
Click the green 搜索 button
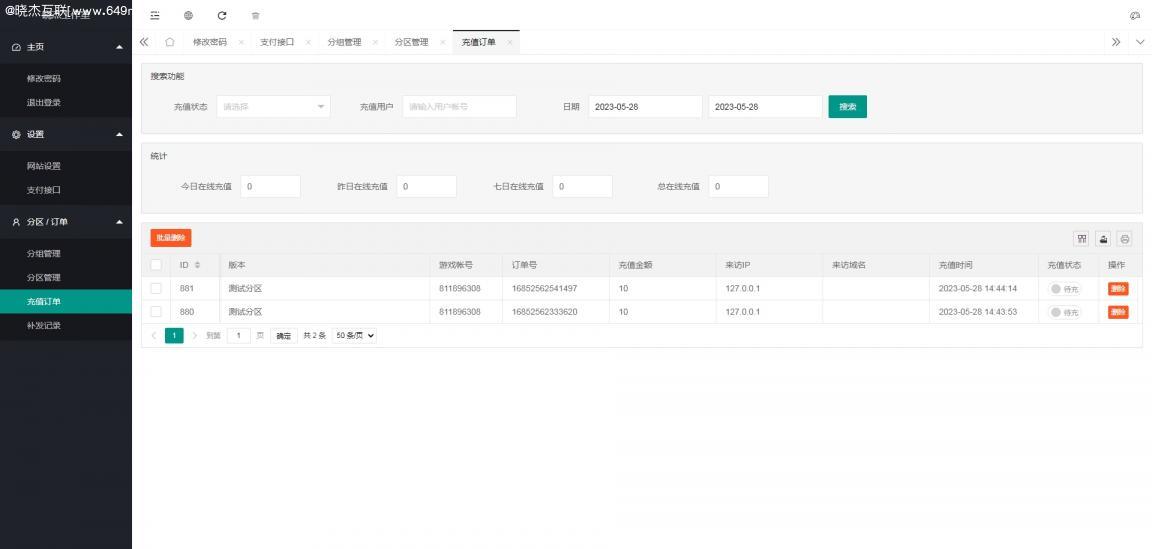[848, 107]
